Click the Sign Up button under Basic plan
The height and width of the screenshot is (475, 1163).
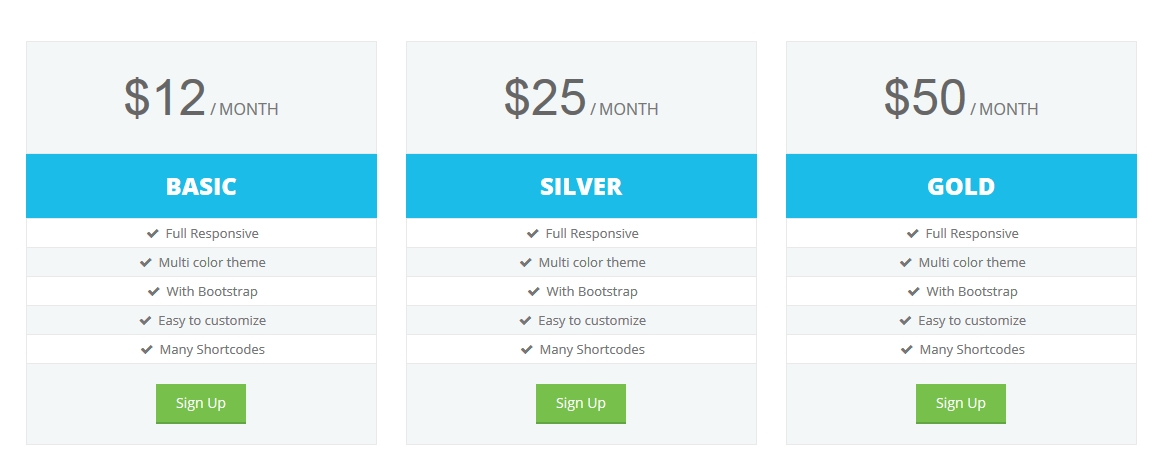(200, 404)
